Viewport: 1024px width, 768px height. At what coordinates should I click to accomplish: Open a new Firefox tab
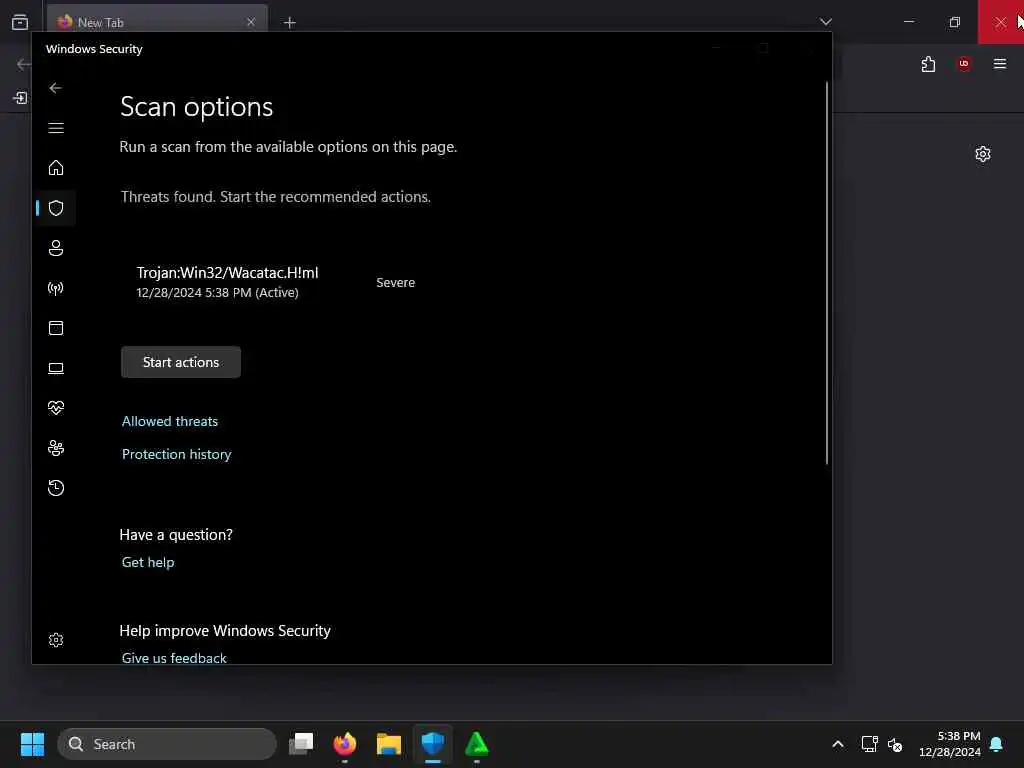pyautogui.click(x=289, y=23)
